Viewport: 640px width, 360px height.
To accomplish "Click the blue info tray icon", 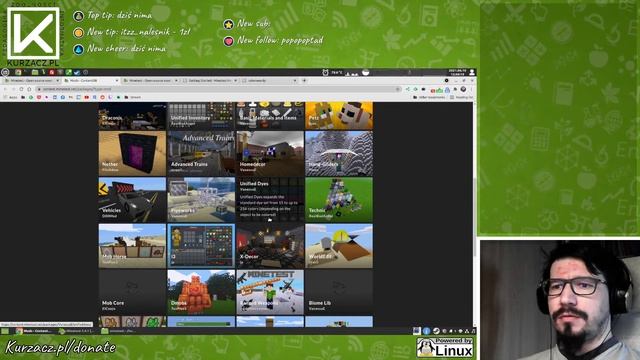I will click(x=427, y=331).
